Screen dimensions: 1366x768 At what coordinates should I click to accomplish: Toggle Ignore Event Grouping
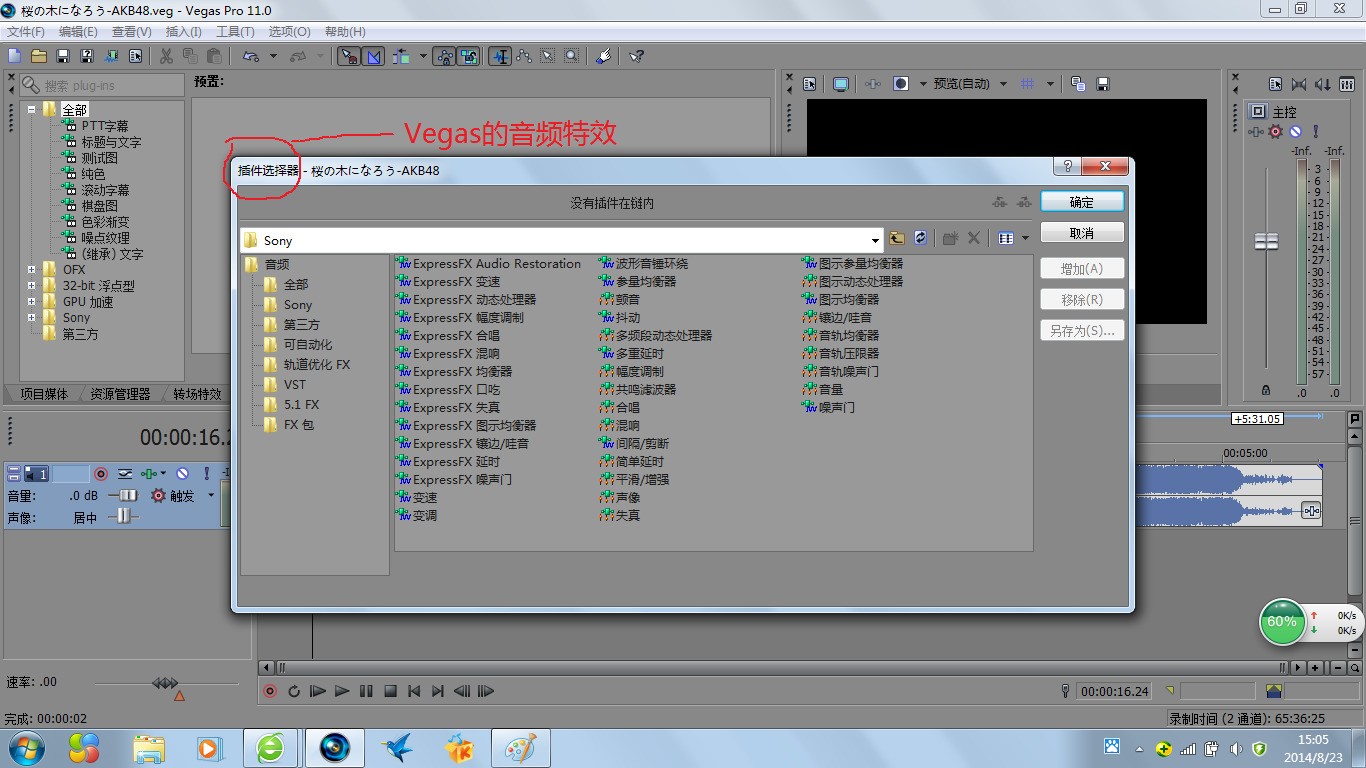[469, 56]
